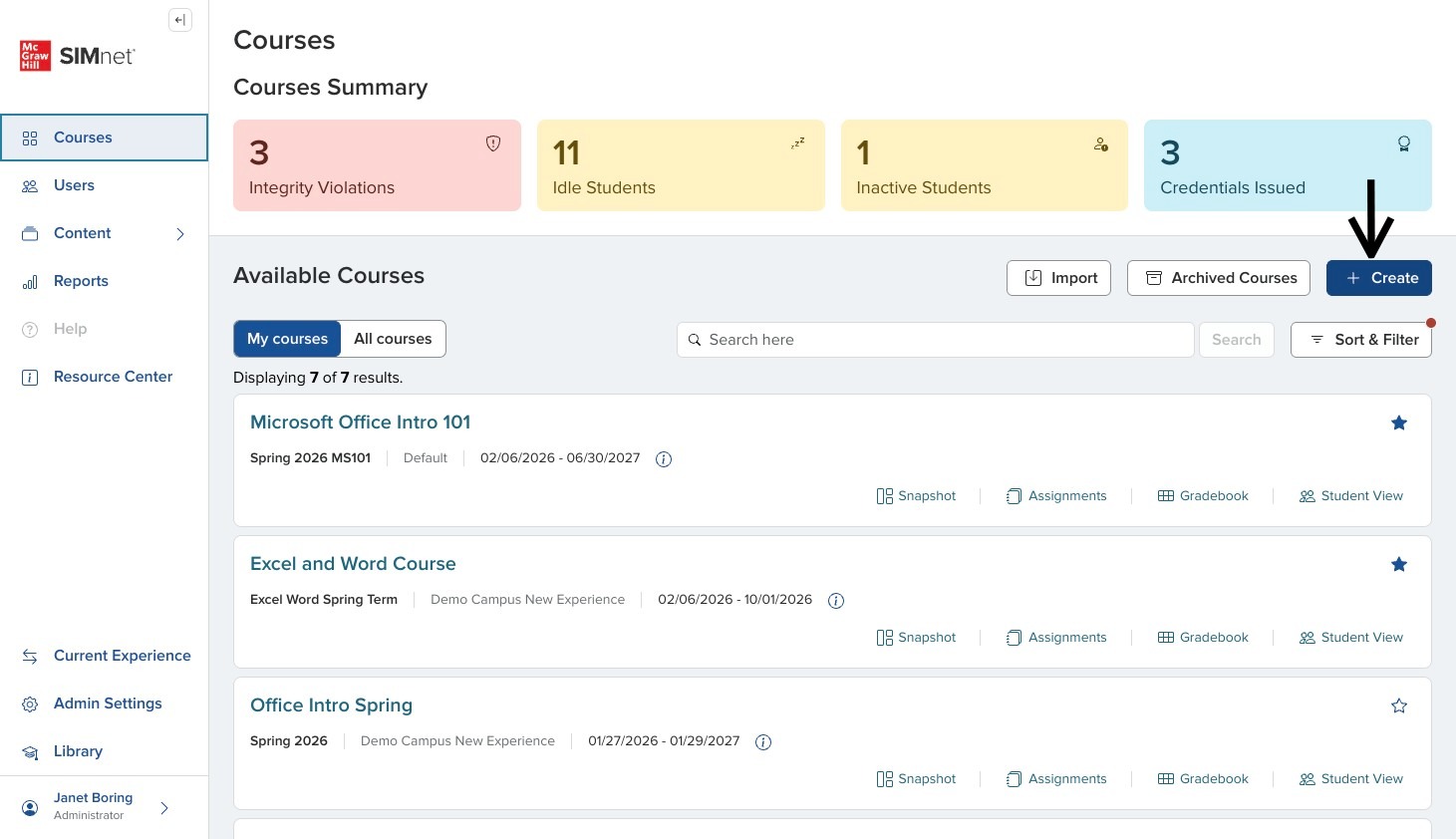Collapse the sidebar with the arrow icon
Screen dimensions: 1456x839
180,20
